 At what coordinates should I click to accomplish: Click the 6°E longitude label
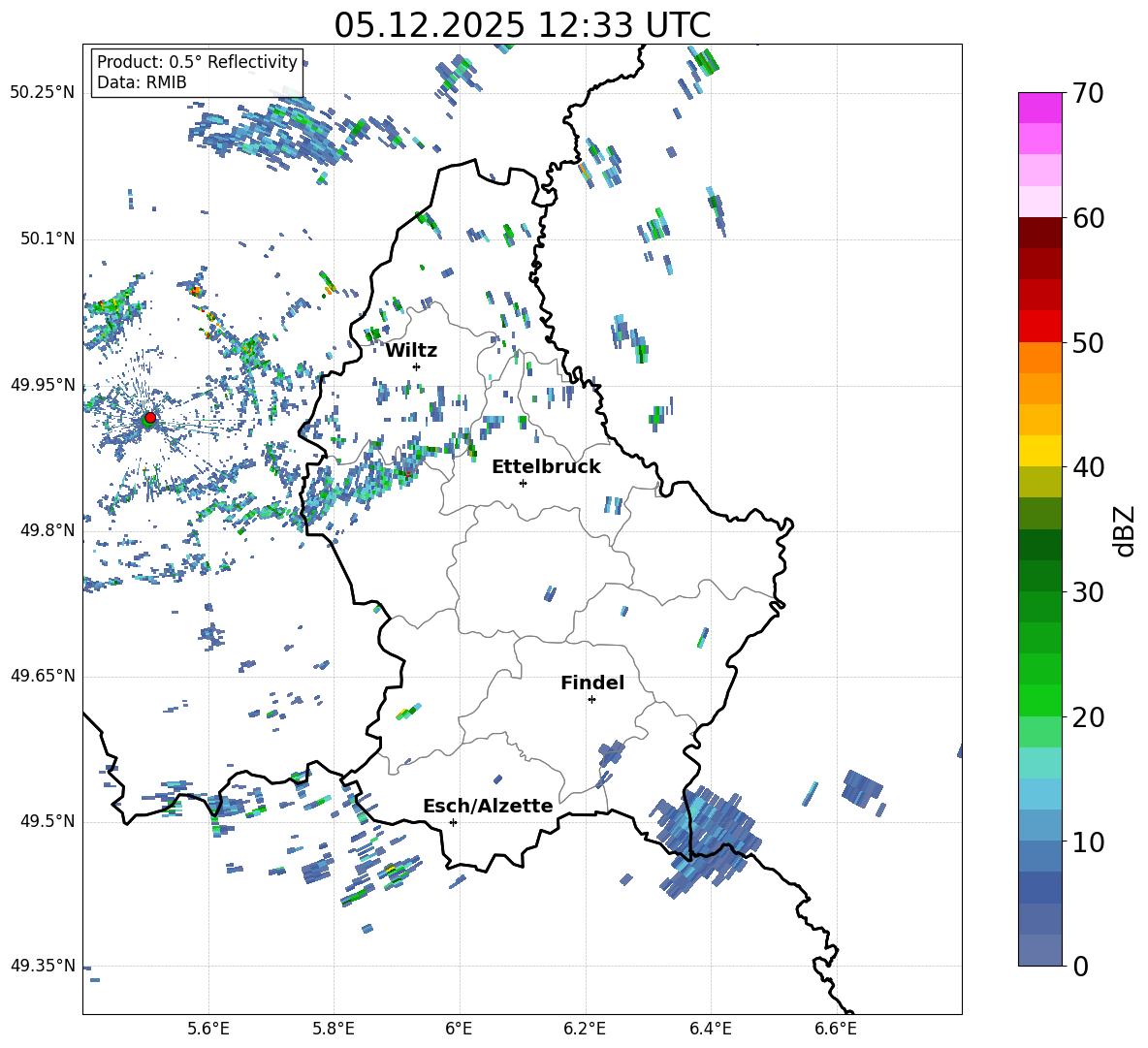(x=459, y=1029)
